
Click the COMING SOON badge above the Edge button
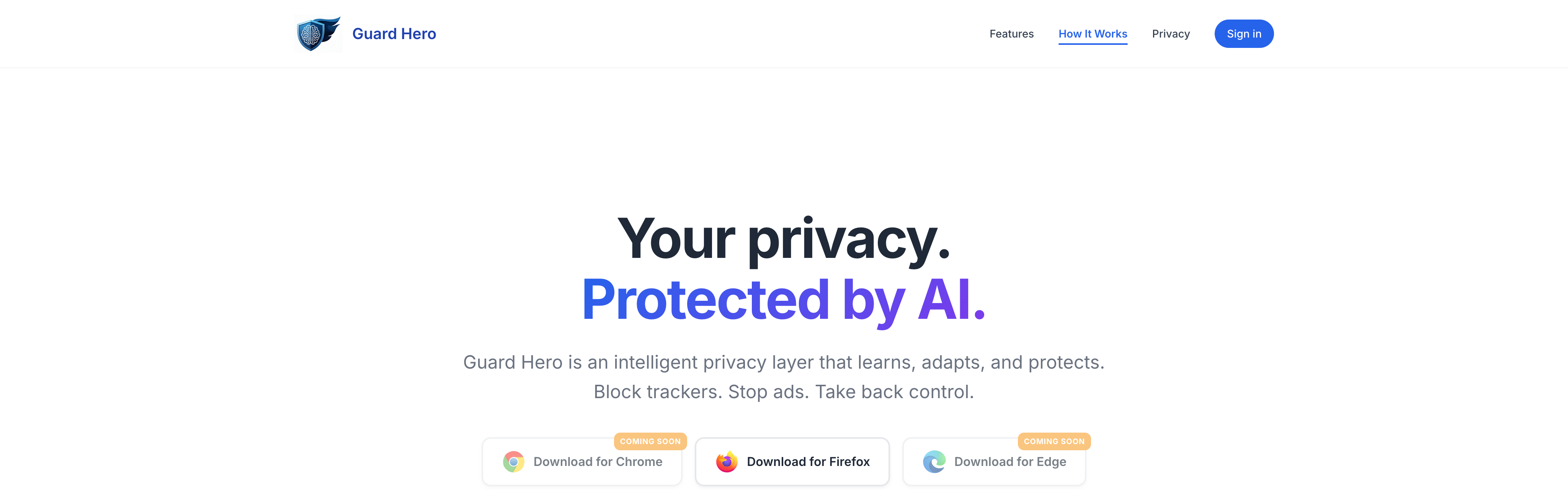[x=1053, y=441]
